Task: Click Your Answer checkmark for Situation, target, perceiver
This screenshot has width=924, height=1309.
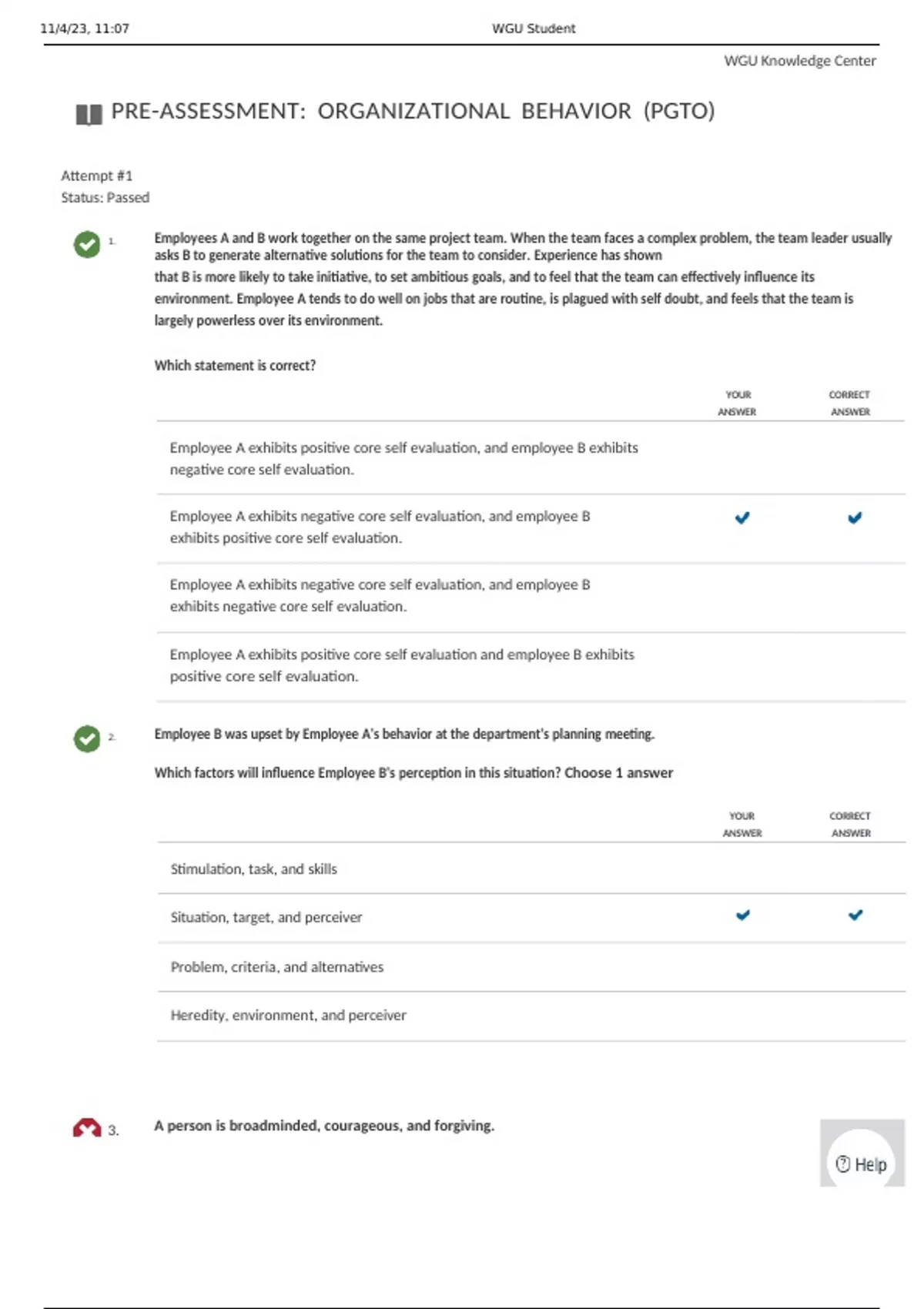Action: point(743,915)
